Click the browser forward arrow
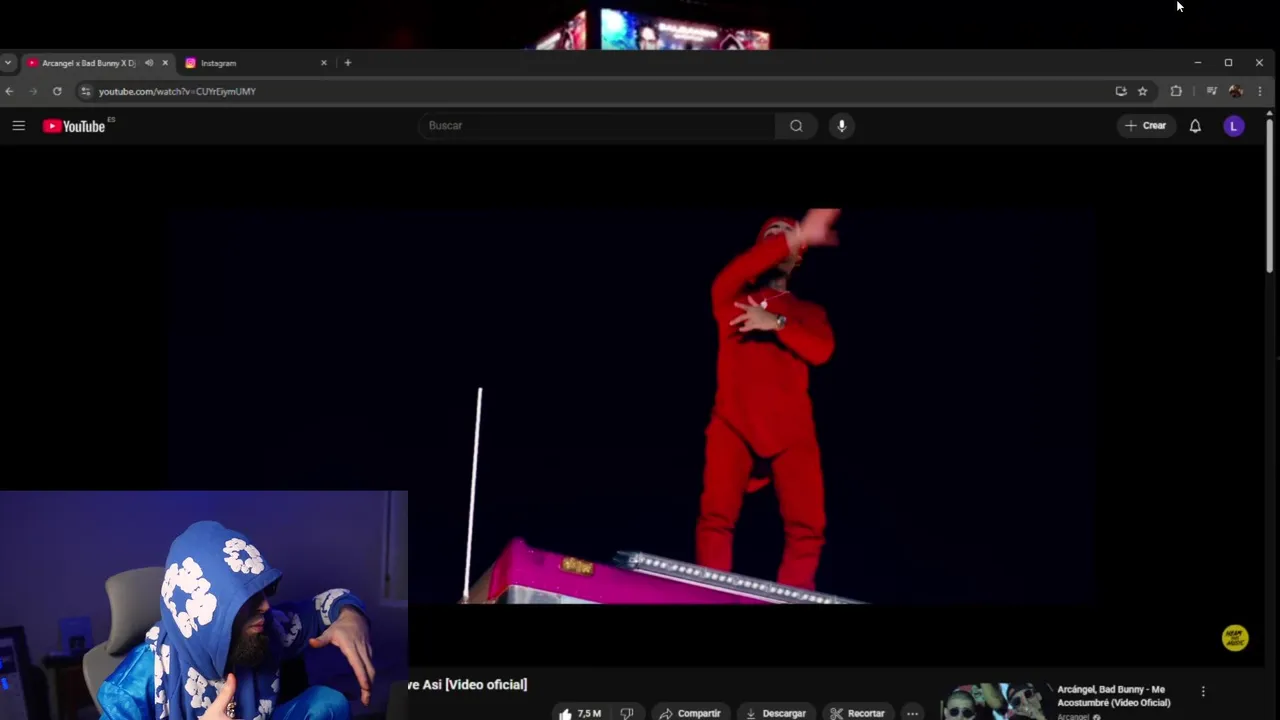The height and width of the screenshot is (720, 1280). (x=33, y=91)
